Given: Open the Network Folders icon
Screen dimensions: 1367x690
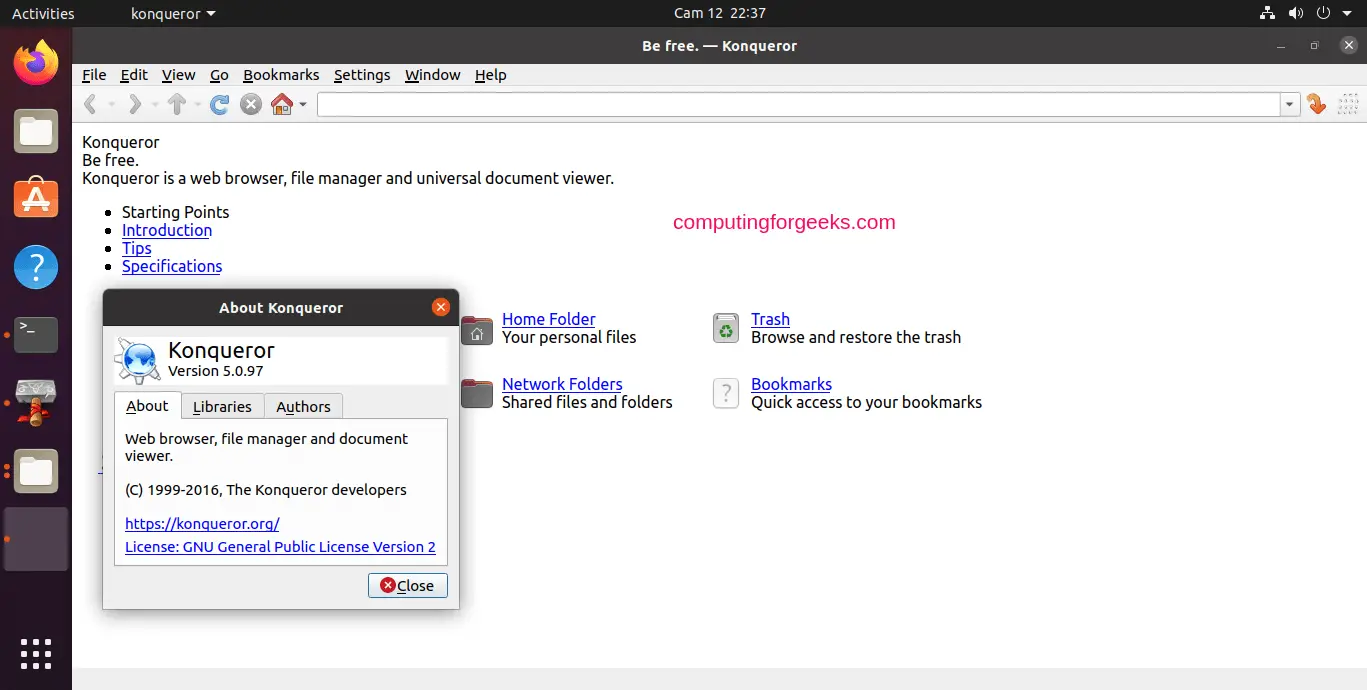Looking at the screenshot, I should pos(477,393).
